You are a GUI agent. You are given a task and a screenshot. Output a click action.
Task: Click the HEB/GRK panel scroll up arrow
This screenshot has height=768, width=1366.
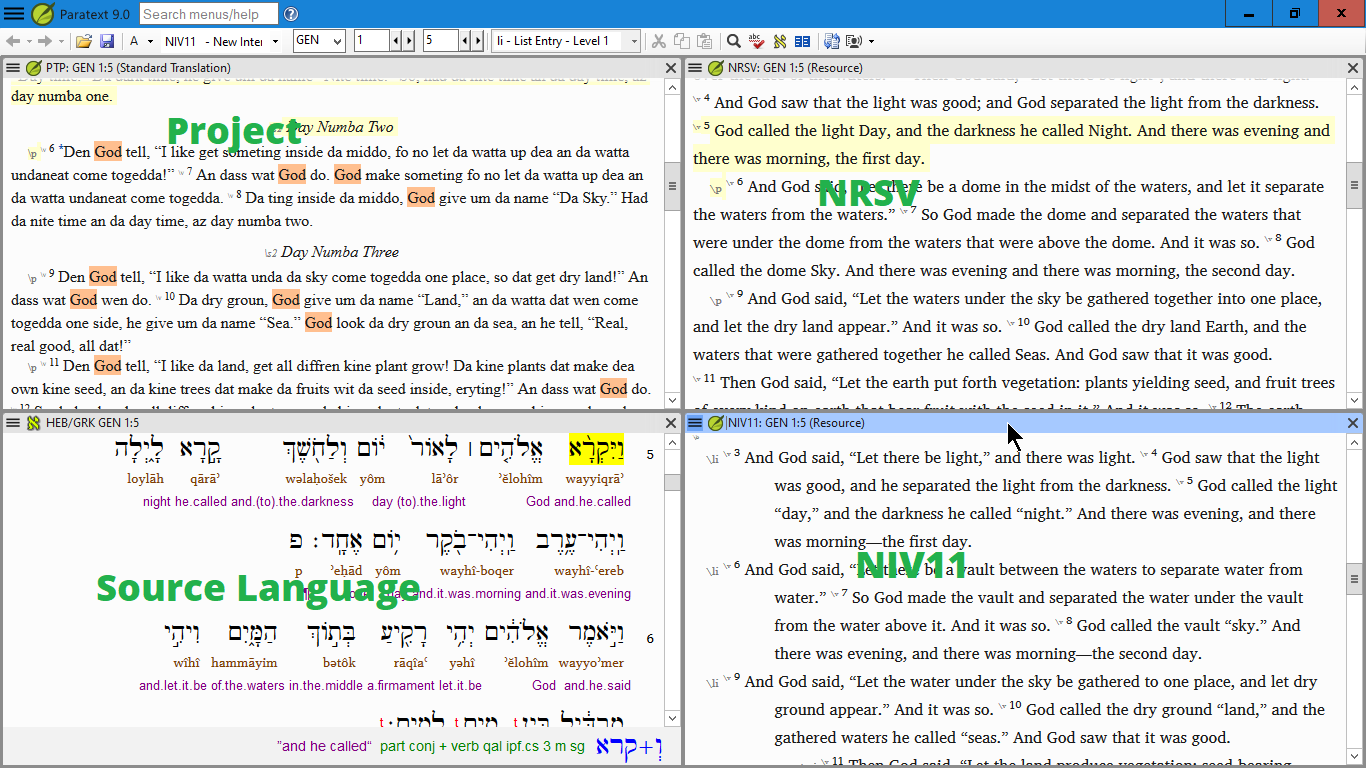[672, 442]
